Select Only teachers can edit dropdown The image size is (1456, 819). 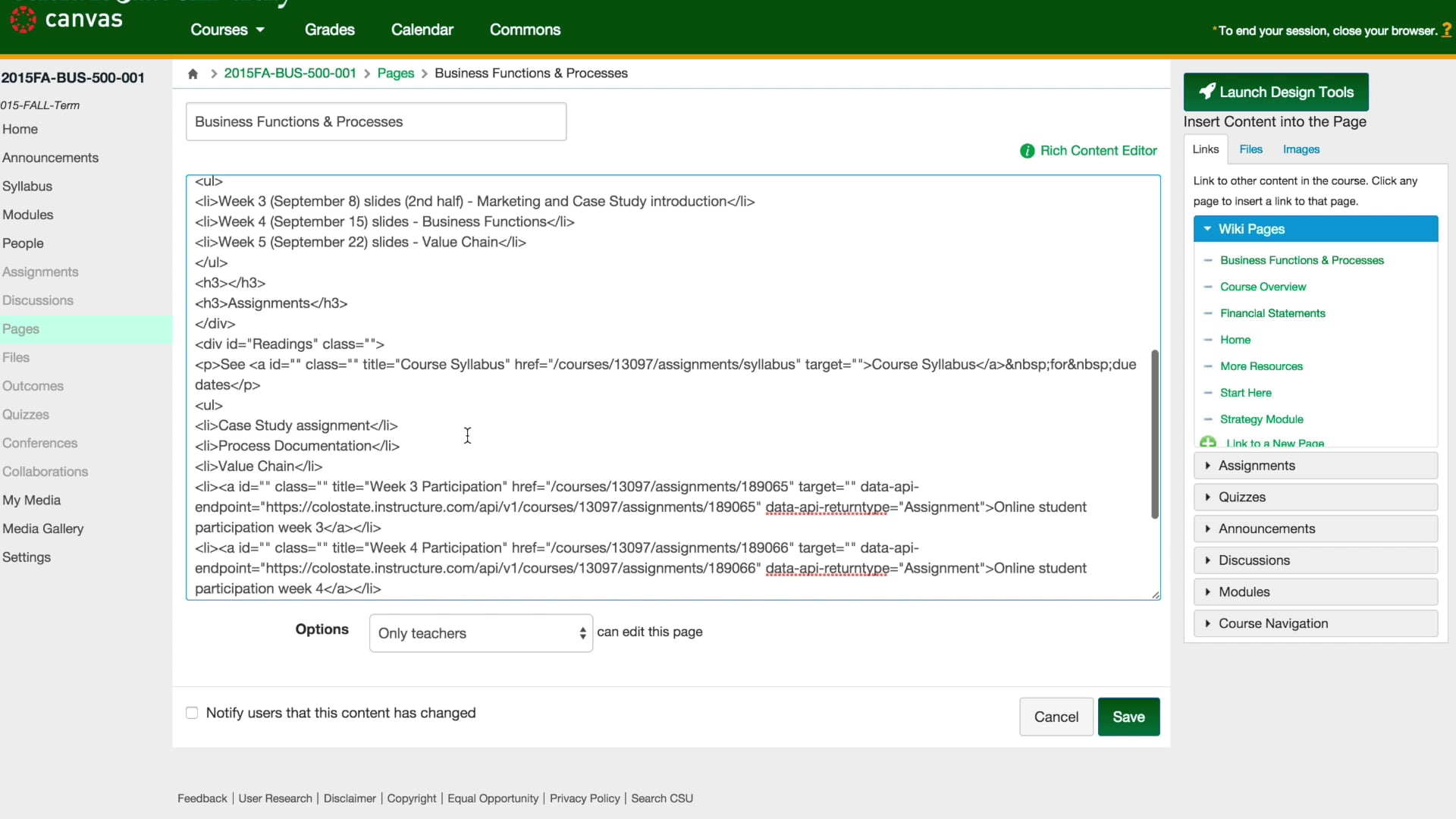tap(481, 632)
